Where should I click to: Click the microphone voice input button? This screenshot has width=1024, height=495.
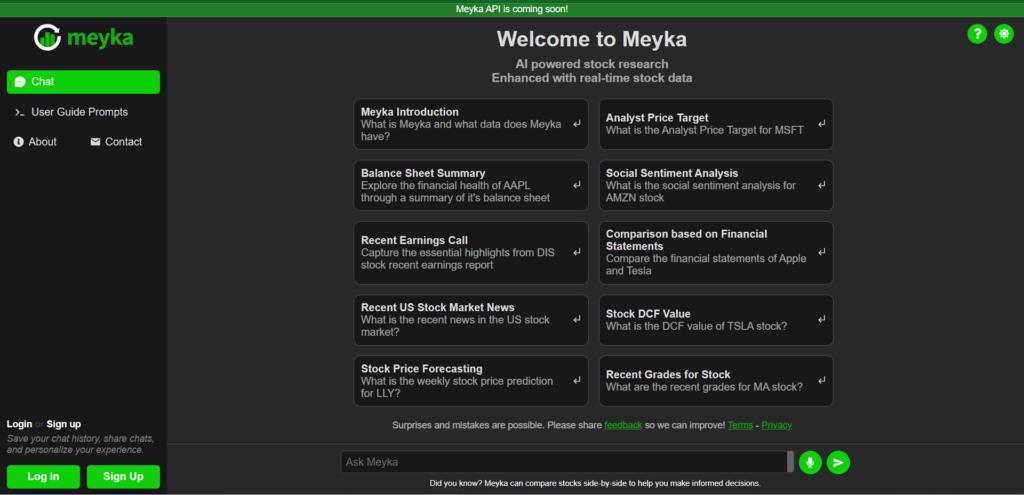tap(810, 462)
